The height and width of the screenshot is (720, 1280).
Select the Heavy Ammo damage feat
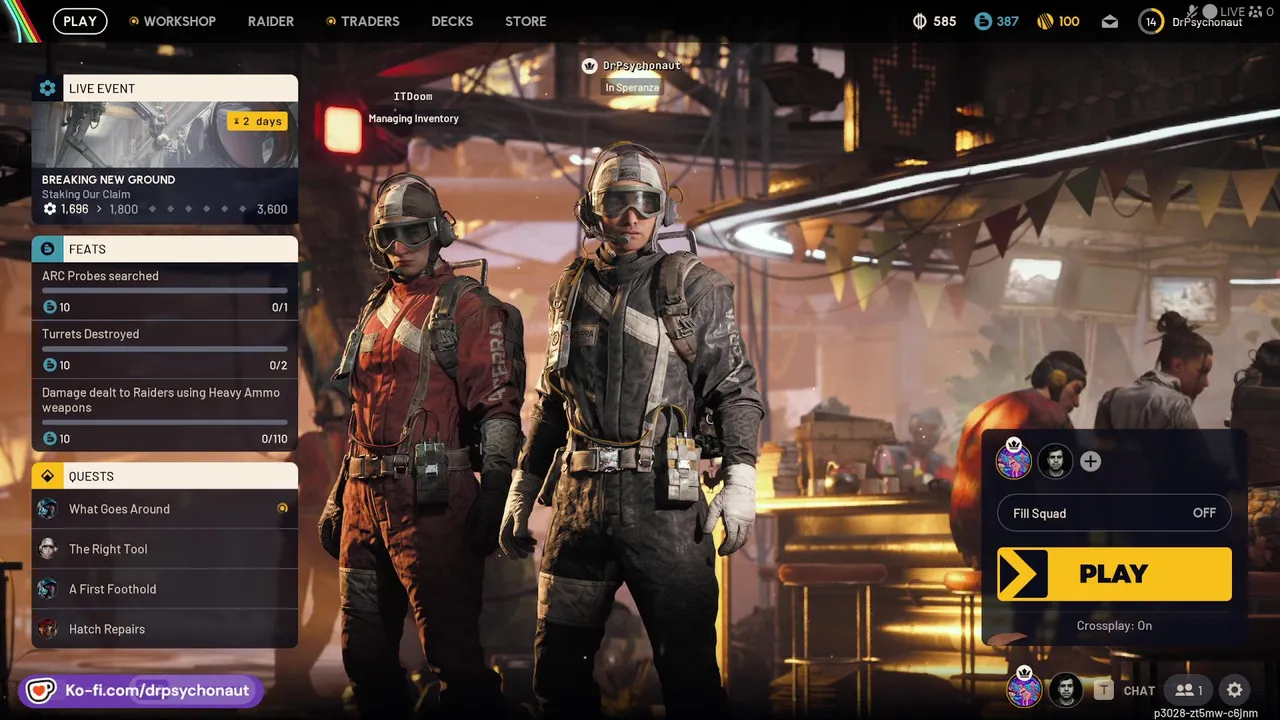click(x=165, y=415)
